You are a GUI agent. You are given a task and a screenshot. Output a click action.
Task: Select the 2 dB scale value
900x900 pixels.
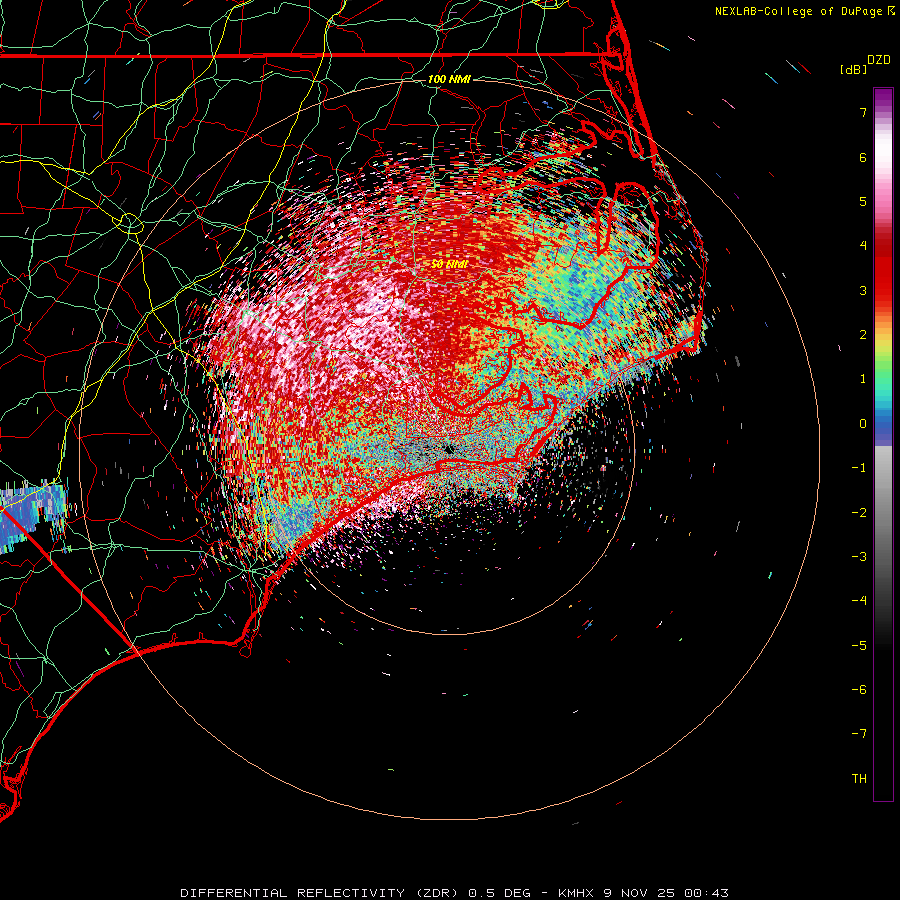(863, 335)
